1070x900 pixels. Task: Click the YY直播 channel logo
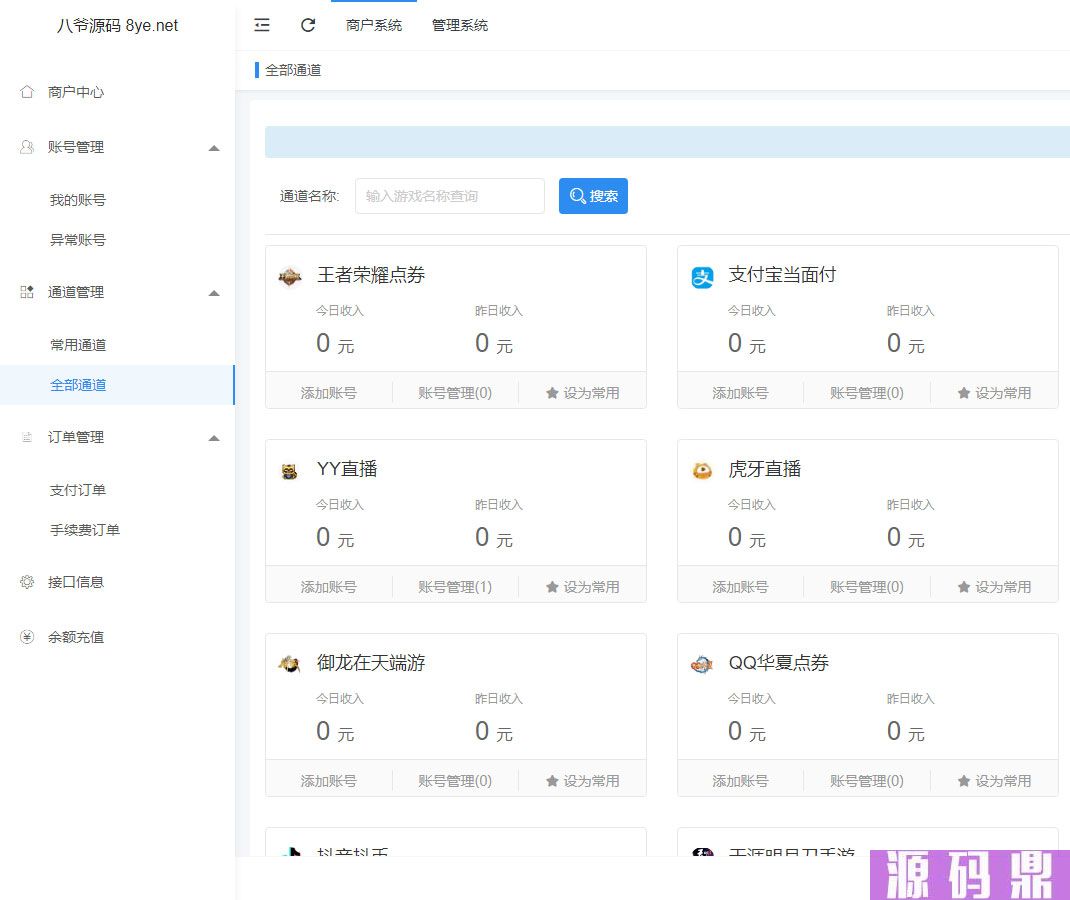(290, 471)
